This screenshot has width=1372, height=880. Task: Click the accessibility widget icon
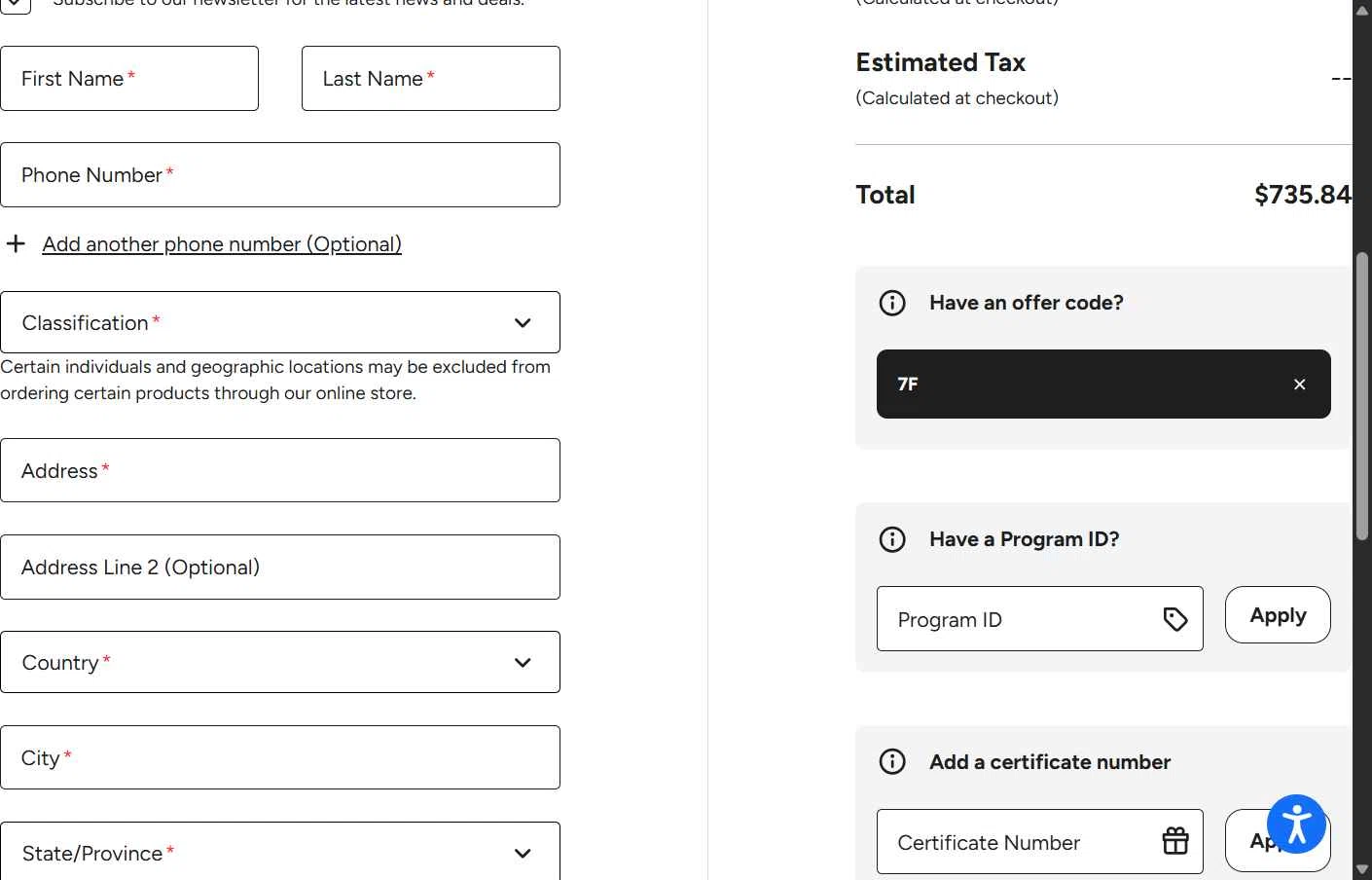[x=1296, y=825]
